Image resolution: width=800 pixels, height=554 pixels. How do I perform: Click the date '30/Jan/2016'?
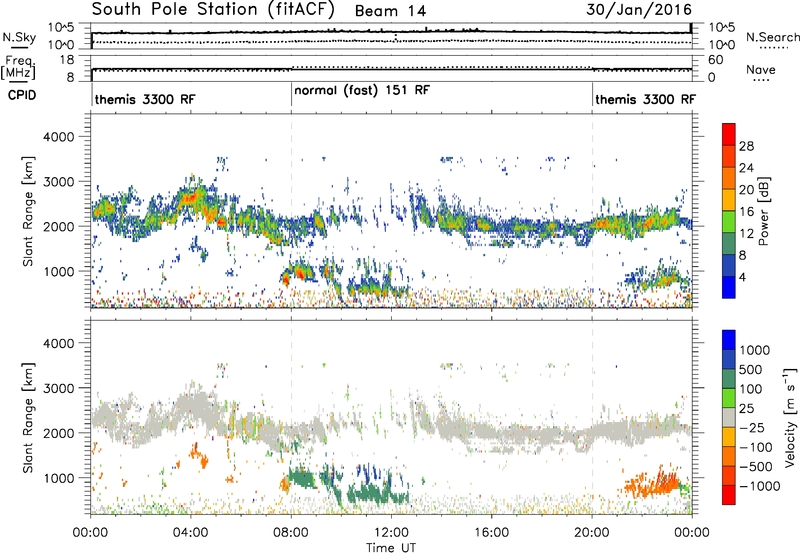(x=639, y=9)
